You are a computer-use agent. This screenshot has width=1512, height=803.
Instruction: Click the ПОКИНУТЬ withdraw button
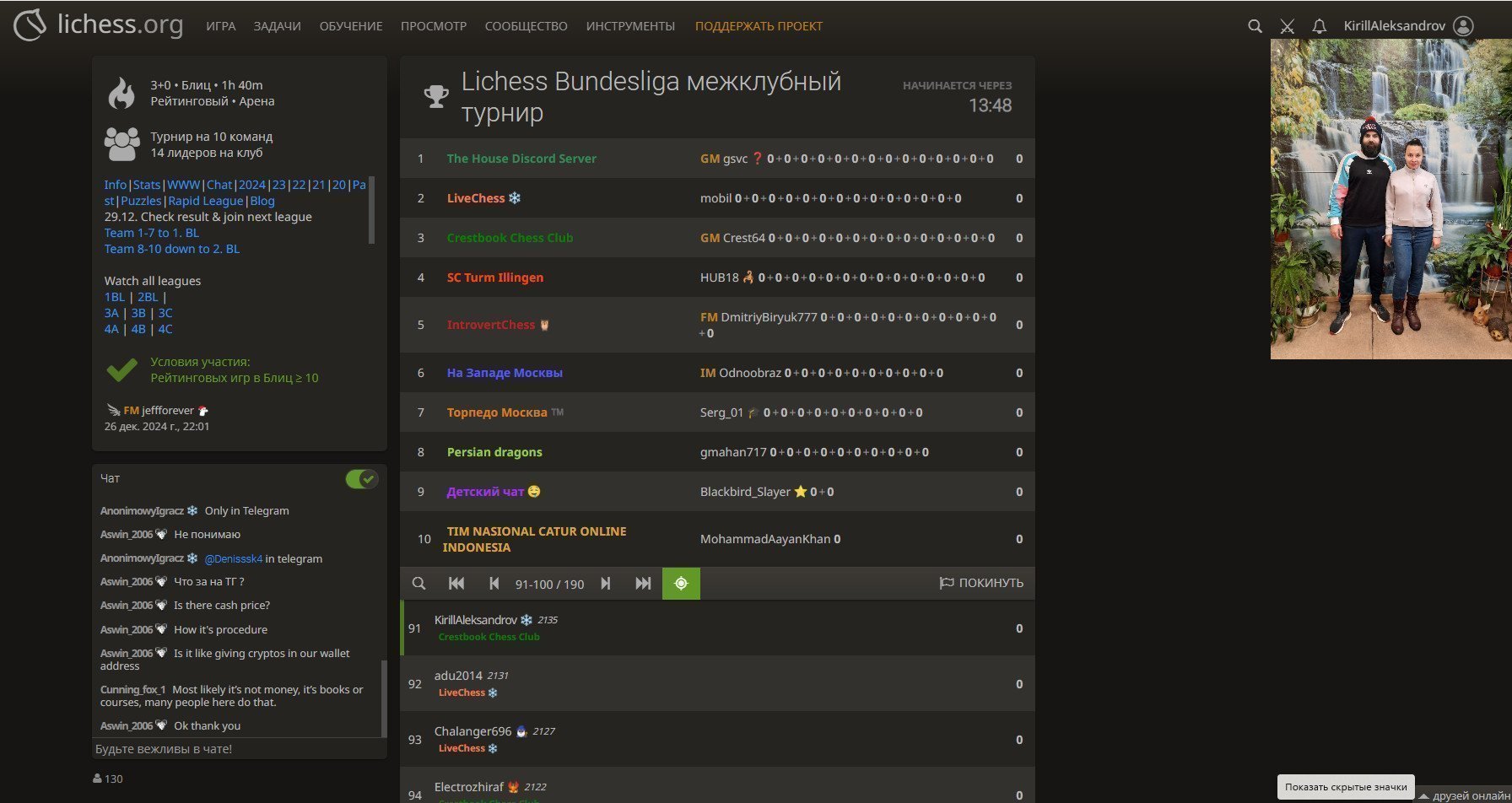coord(981,583)
